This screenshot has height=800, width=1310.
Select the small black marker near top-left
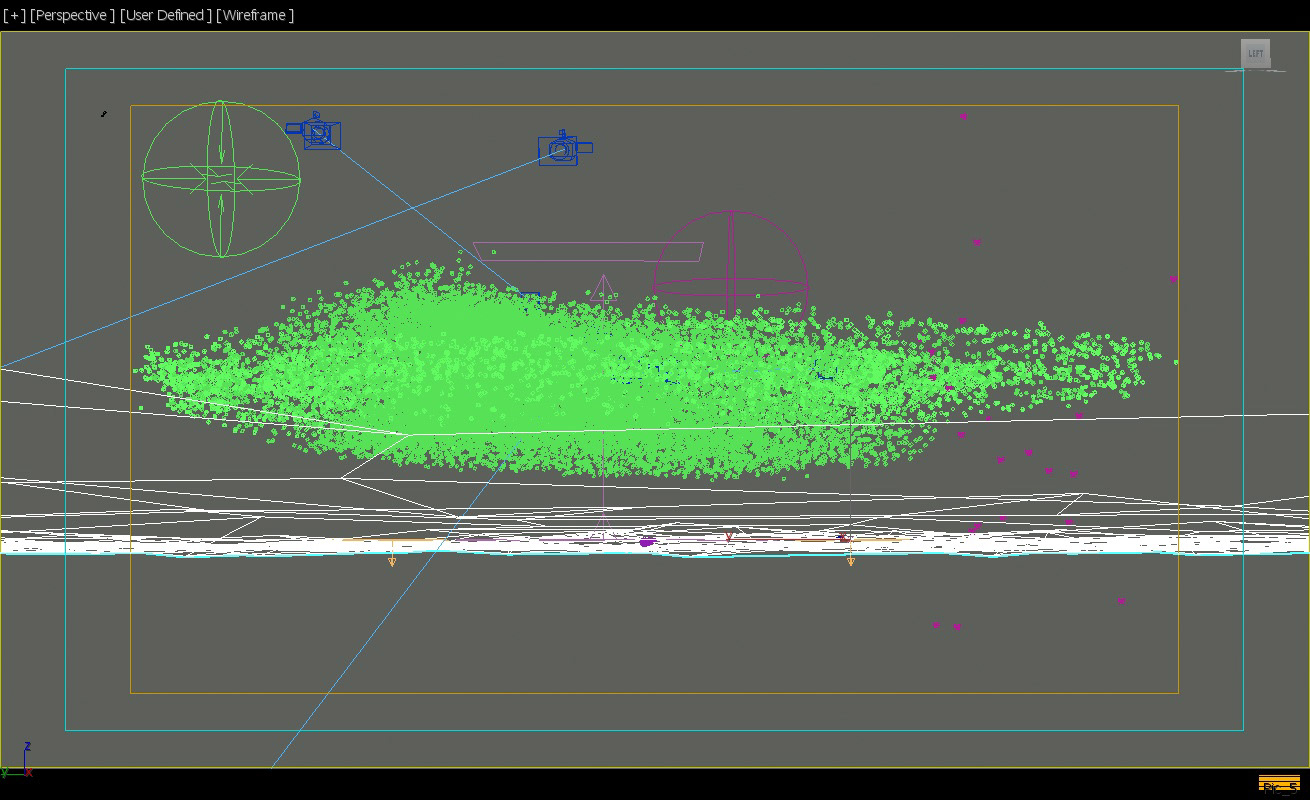click(104, 114)
